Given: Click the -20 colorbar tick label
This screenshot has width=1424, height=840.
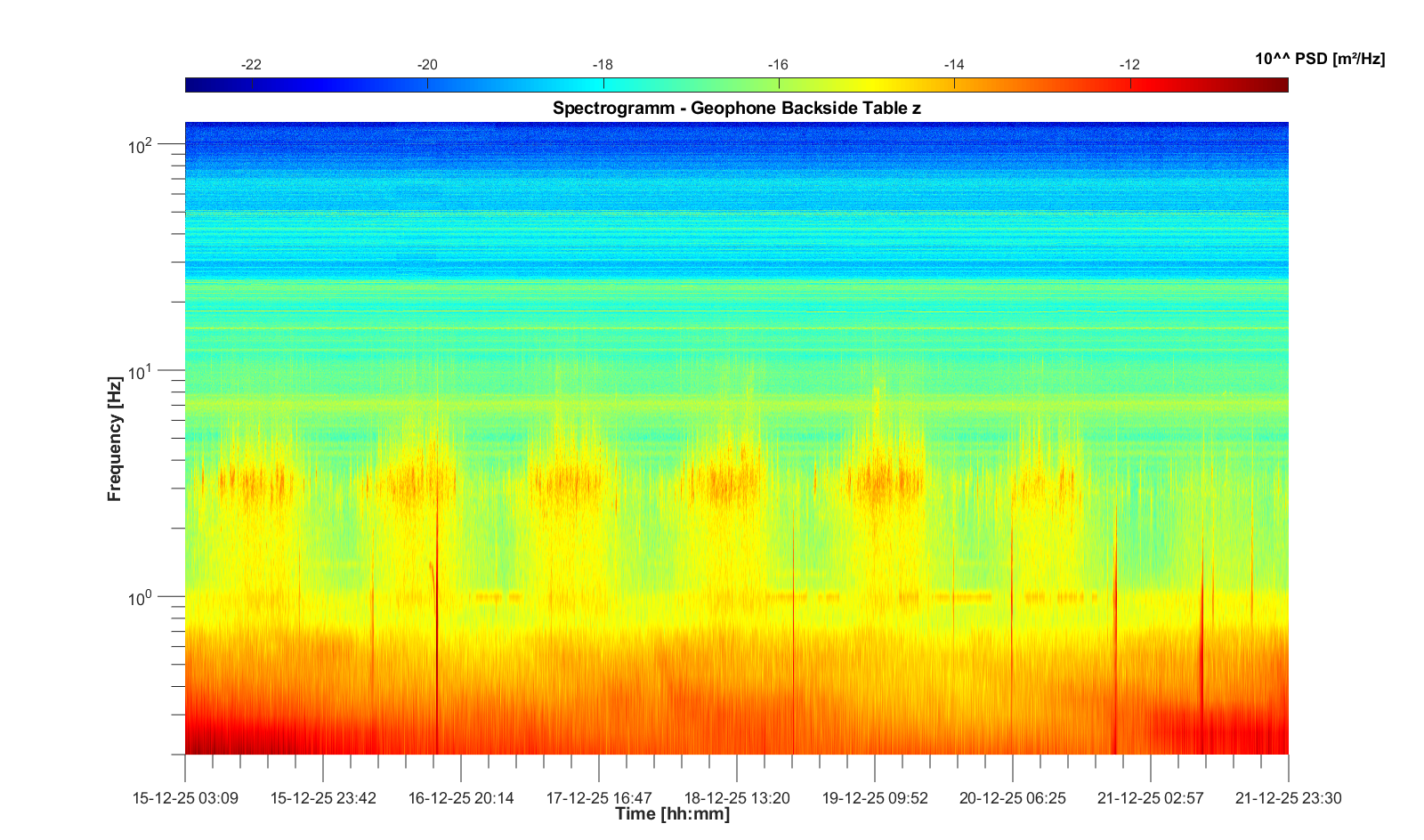Looking at the screenshot, I should coord(427,65).
